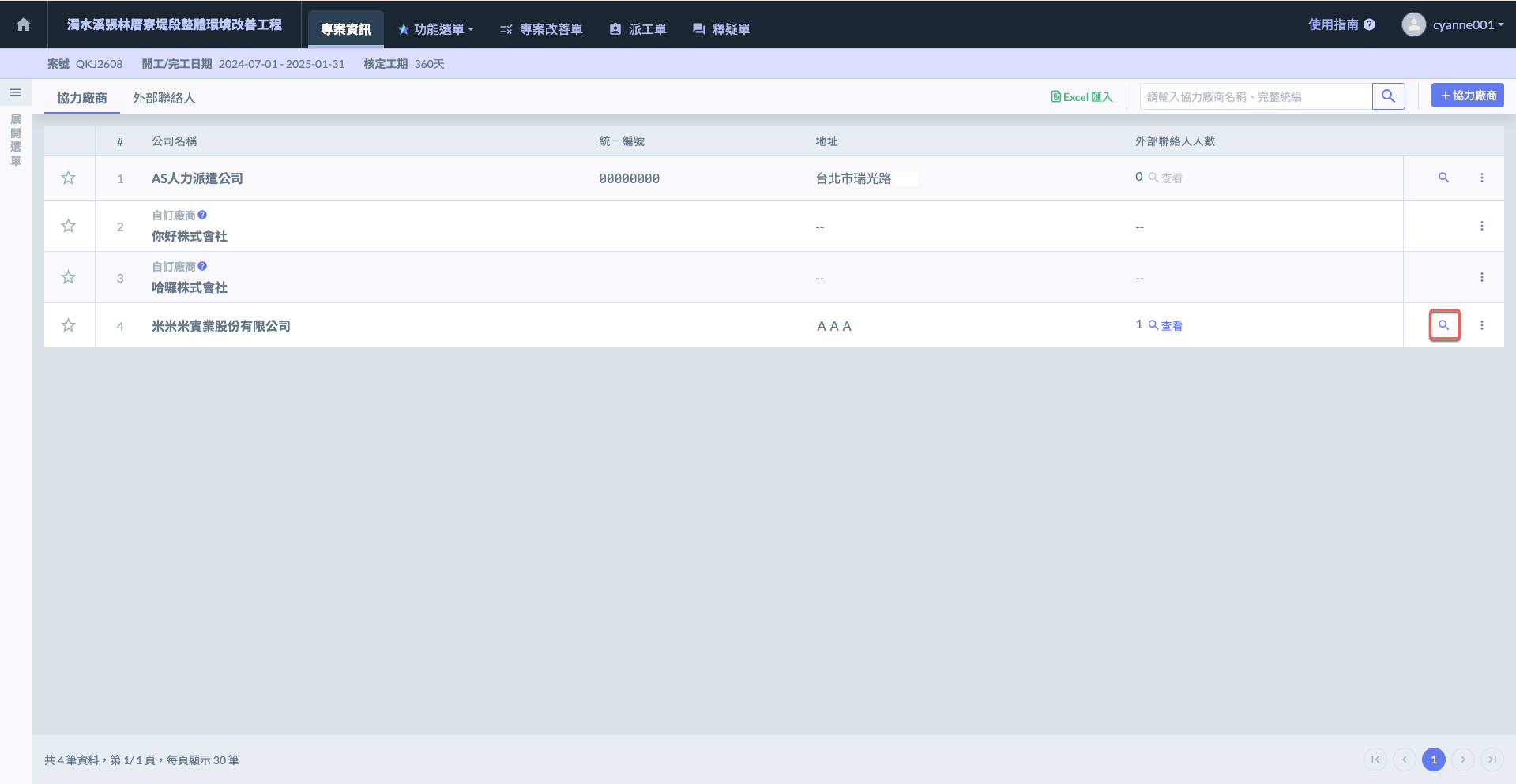Click the hamburger icon to expand sidebar

click(x=15, y=93)
